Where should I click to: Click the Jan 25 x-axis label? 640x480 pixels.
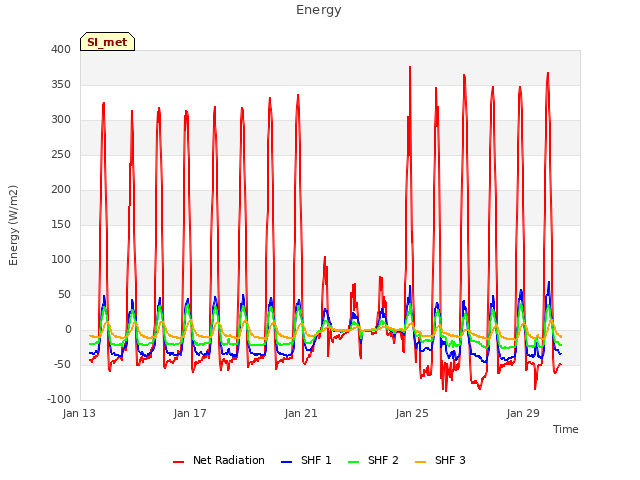click(x=412, y=413)
